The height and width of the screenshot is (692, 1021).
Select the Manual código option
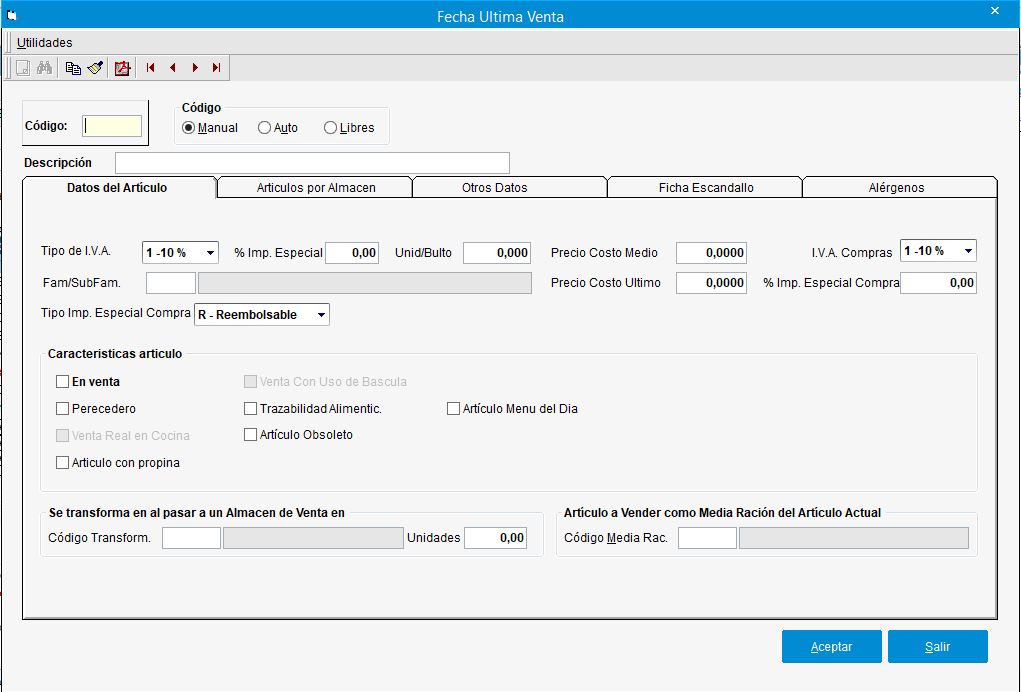(x=210, y=128)
